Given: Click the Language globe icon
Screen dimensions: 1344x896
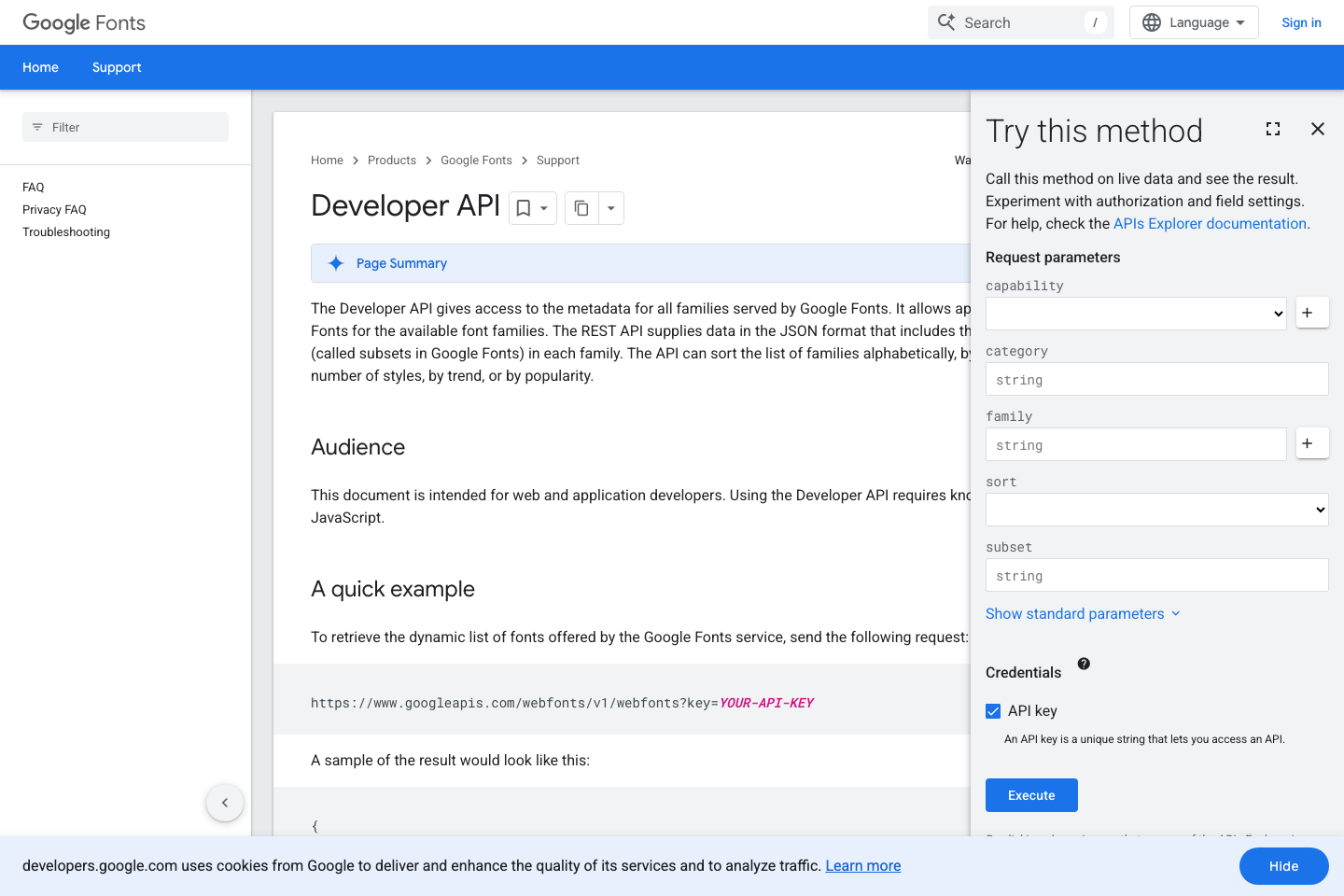Looking at the screenshot, I should (1151, 21).
